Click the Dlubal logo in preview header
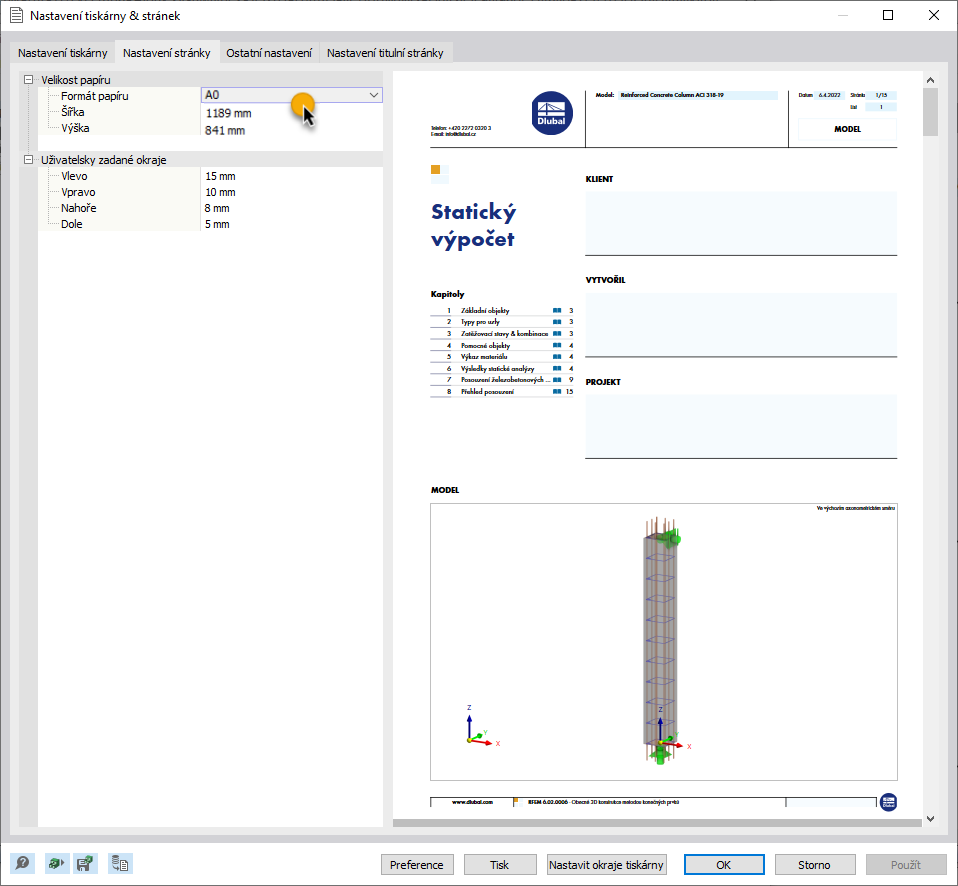 click(552, 113)
